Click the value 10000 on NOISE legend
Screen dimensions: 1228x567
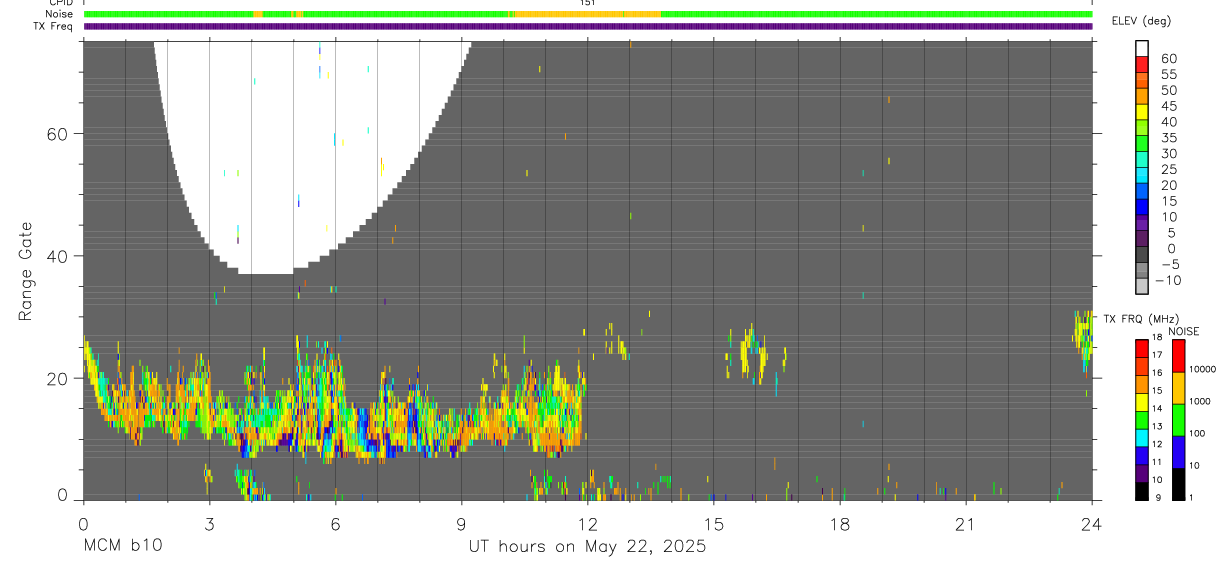coord(1202,370)
